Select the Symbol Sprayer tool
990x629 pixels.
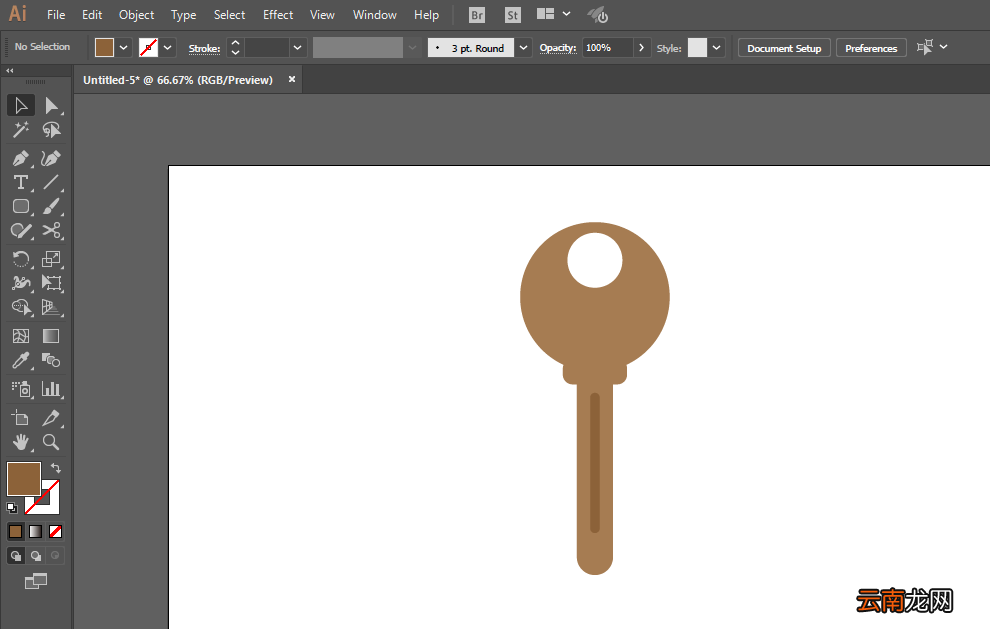(x=21, y=389)
